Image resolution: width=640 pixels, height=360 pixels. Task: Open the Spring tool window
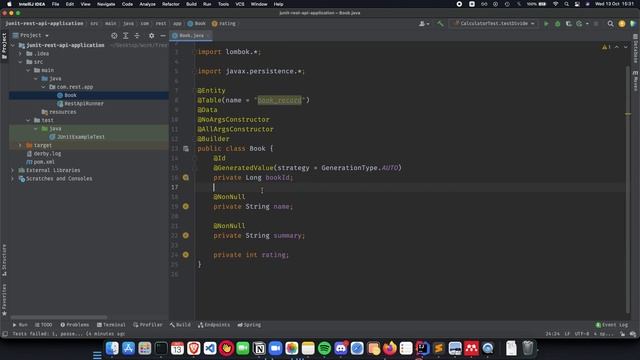click(249, 325)
